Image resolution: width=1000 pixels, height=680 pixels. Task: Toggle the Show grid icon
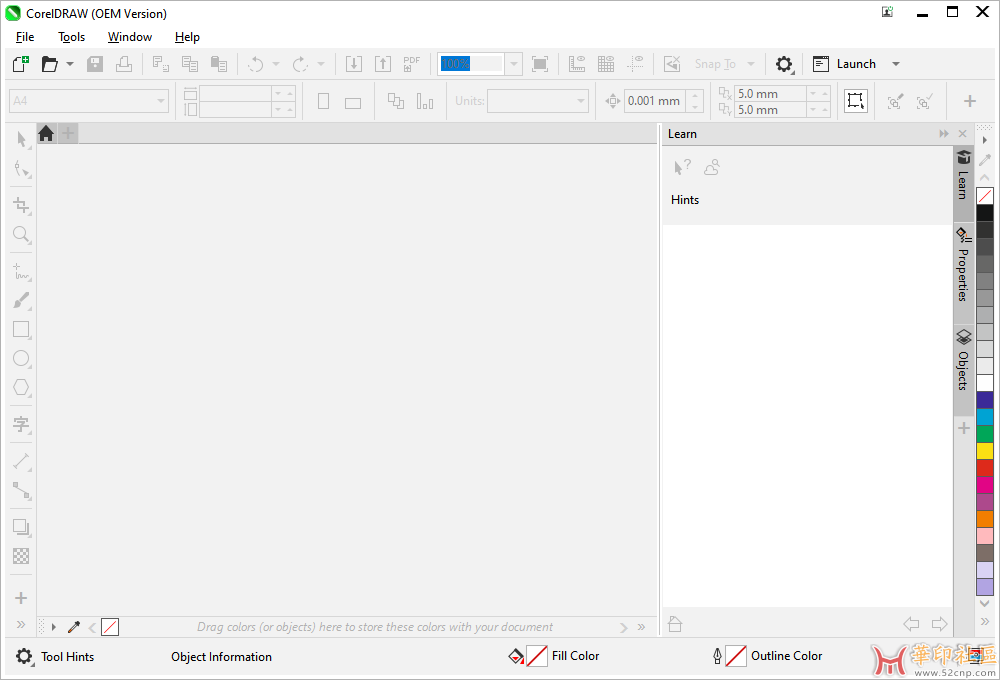point(606,64)
